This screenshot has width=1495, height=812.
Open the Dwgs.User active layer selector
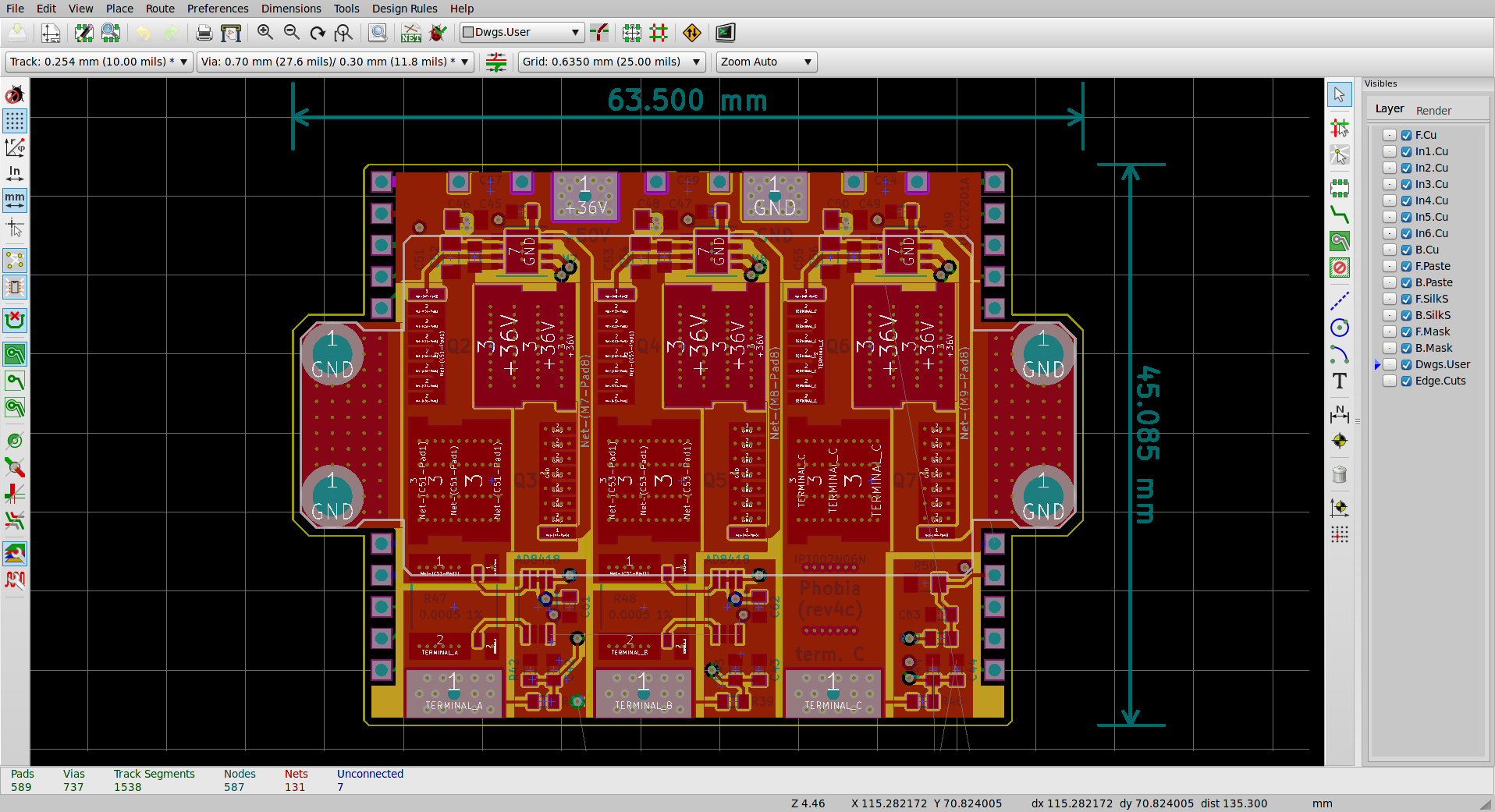[521, 32]
